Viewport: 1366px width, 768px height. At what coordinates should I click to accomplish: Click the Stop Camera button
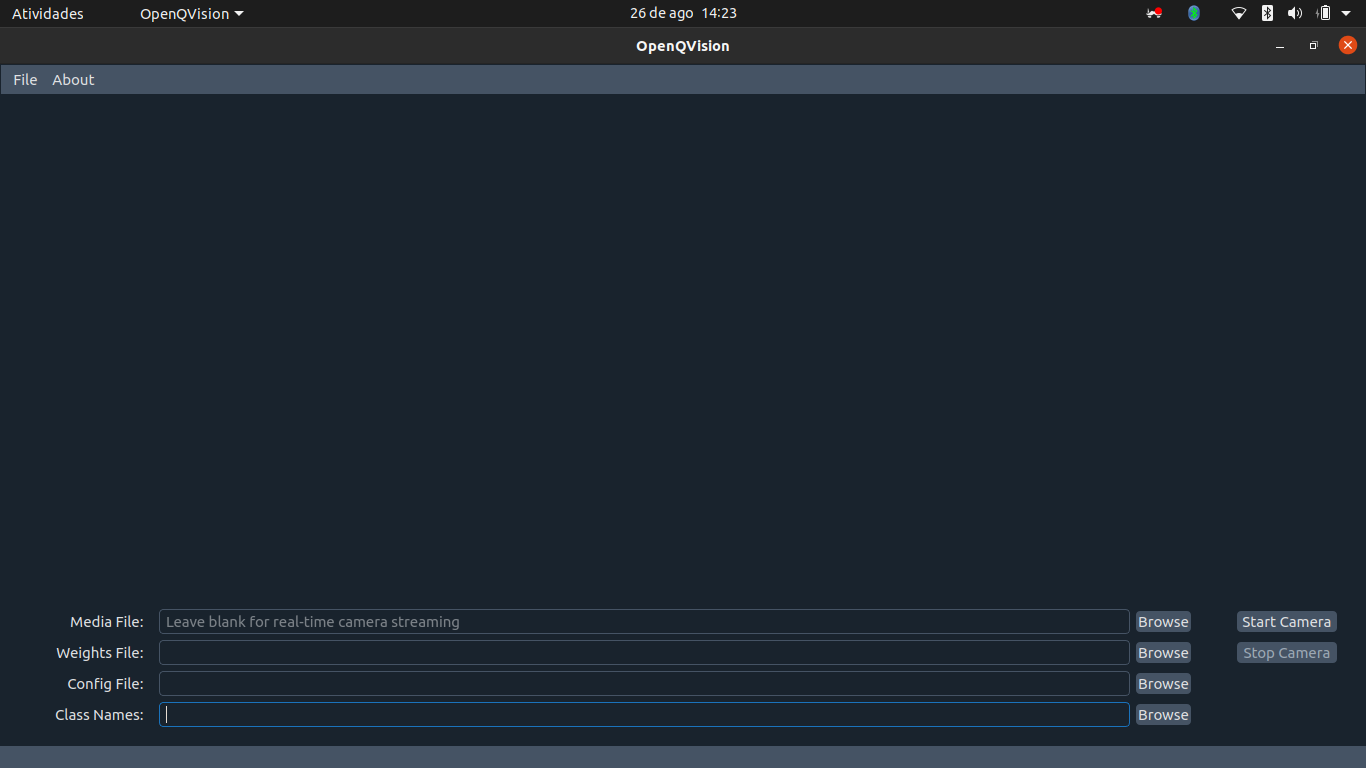point(1286,653)
